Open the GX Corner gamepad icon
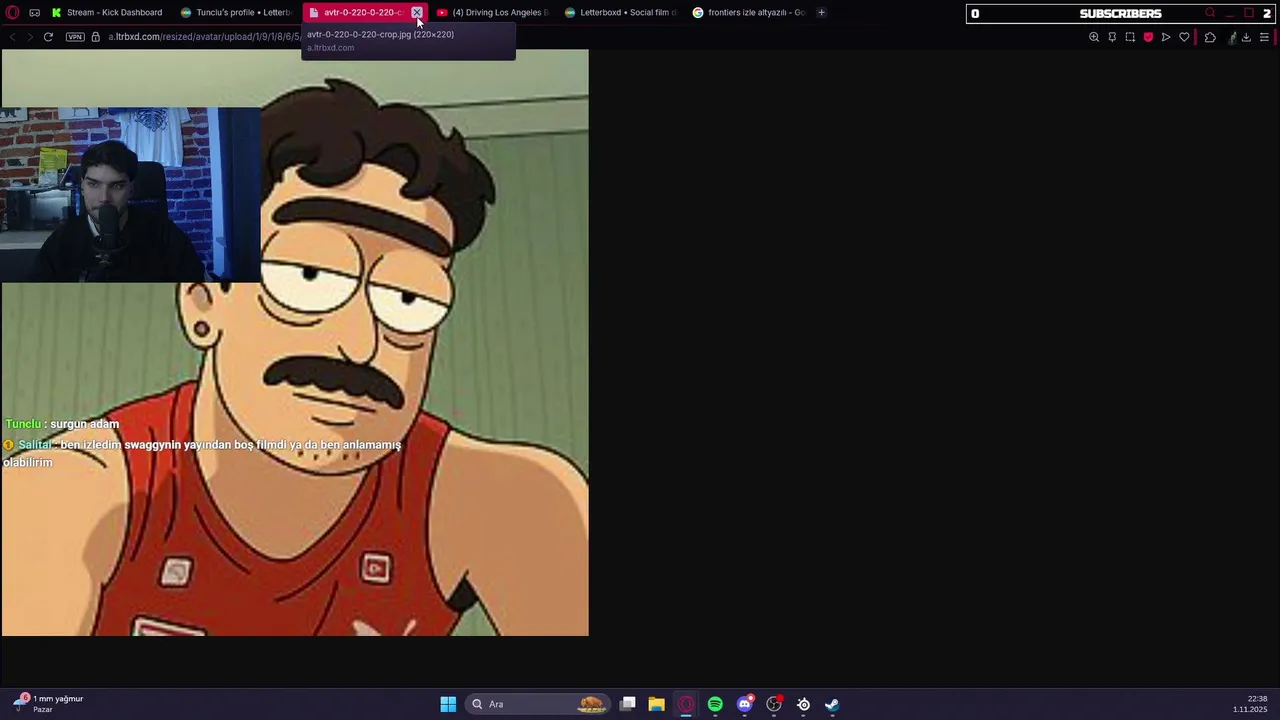This screenshot has height=720, width=1280. pyautogui.click(x=35, y=13)
